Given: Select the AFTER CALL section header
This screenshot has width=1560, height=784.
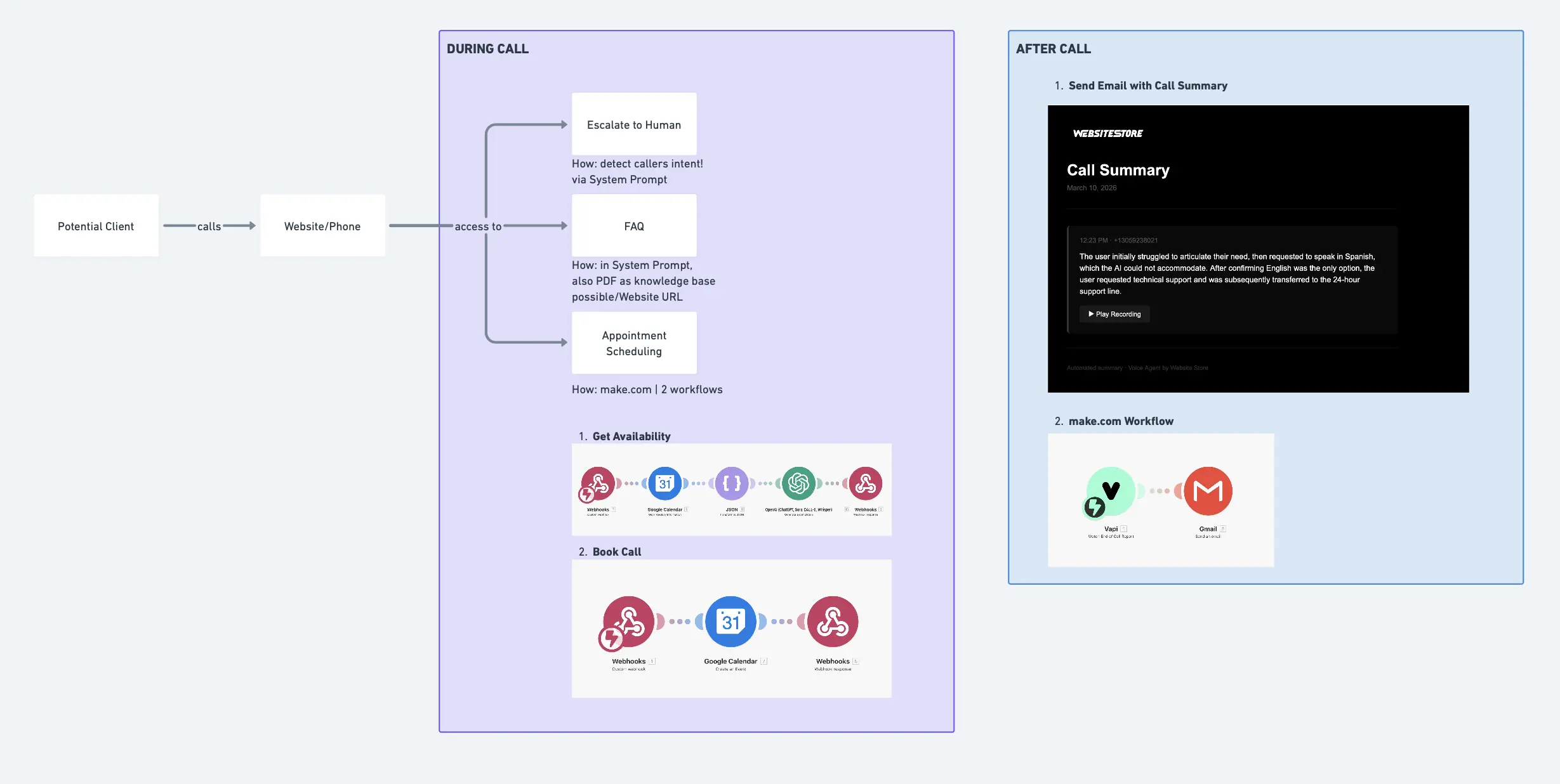Looking at the screenshot, I should [1054, 48].
